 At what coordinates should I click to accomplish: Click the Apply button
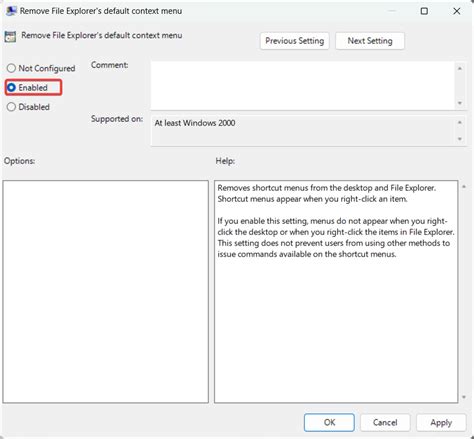coord(441,423)
